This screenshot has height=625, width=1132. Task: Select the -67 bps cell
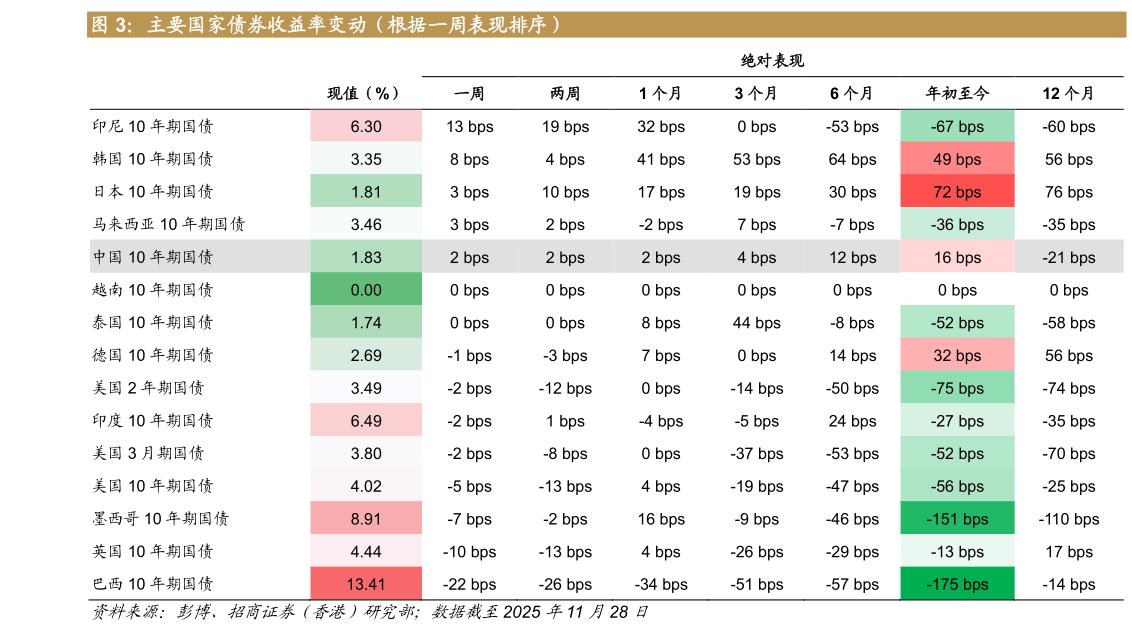point(957,126)
